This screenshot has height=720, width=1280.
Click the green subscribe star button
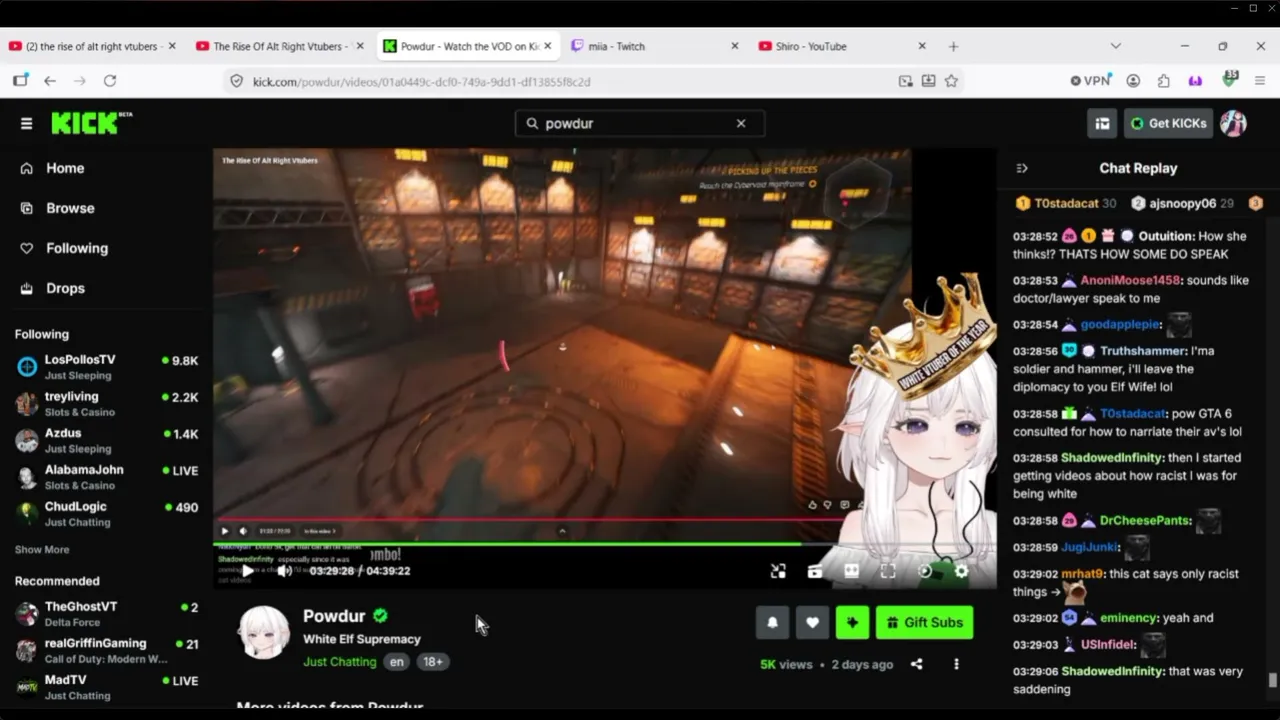click(852, 622)
